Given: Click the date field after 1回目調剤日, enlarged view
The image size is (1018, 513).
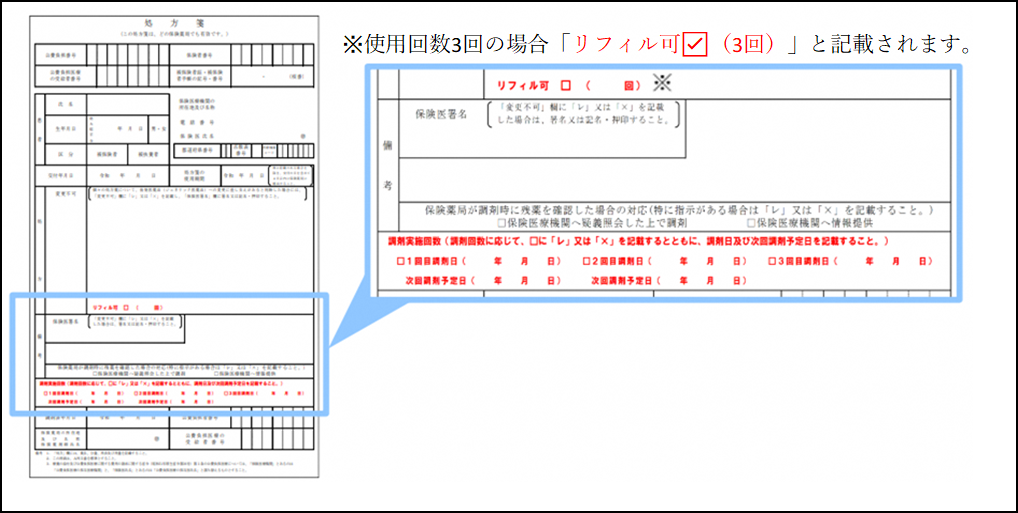Looking at the screenshot, I should (x=515, y=261).
